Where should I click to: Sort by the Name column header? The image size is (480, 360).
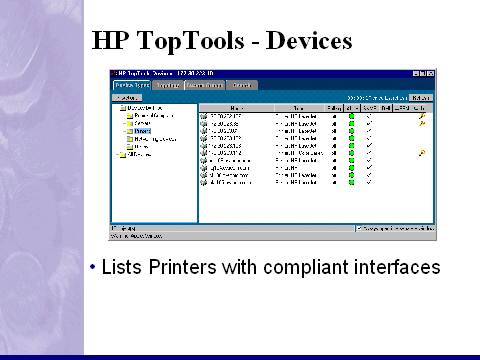(x=237, y=108)
